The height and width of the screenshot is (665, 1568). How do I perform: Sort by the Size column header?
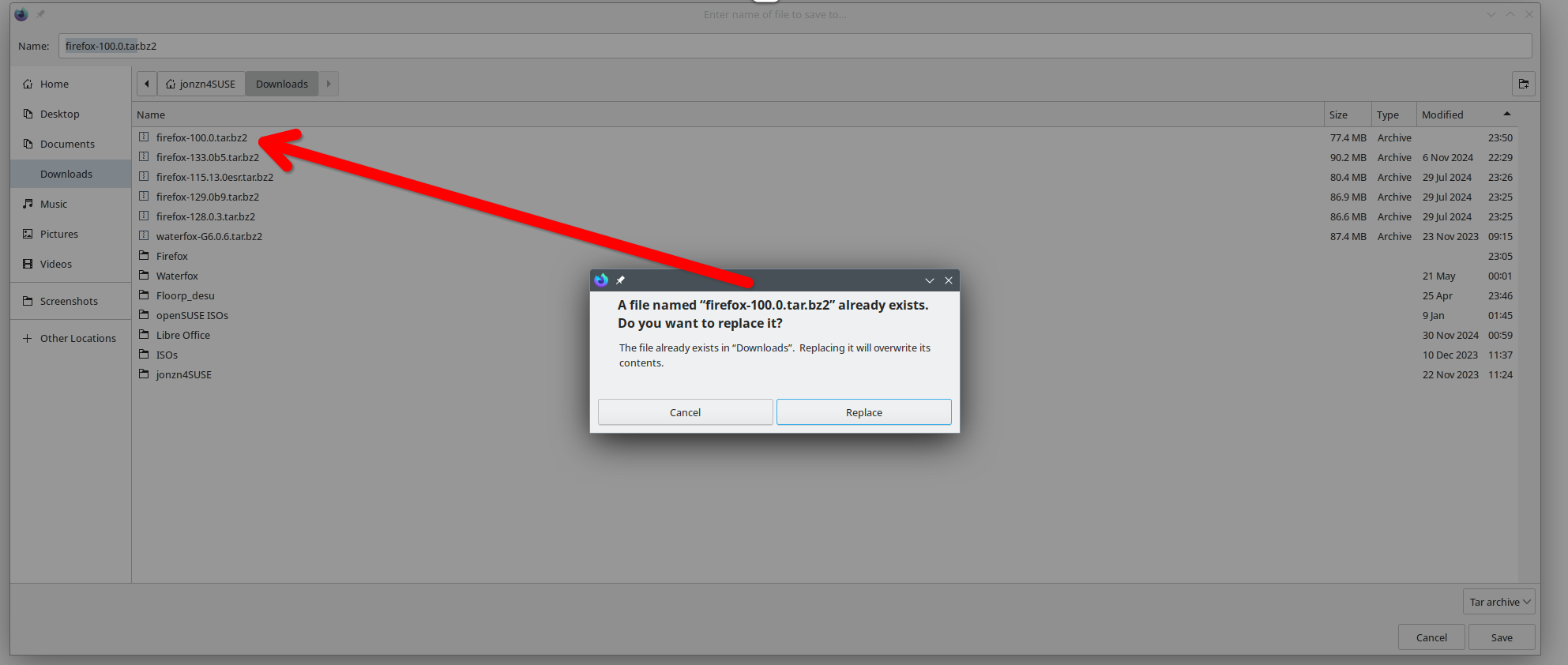pos(1348,115)
